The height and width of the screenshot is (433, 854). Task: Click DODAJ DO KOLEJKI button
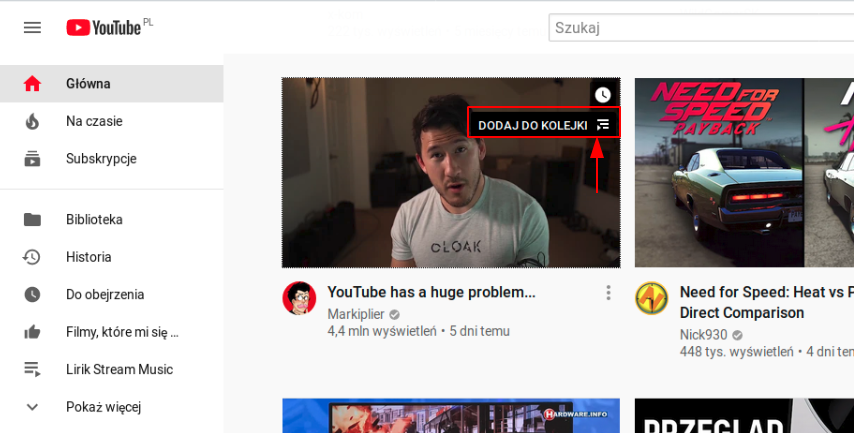coord(544,123)
